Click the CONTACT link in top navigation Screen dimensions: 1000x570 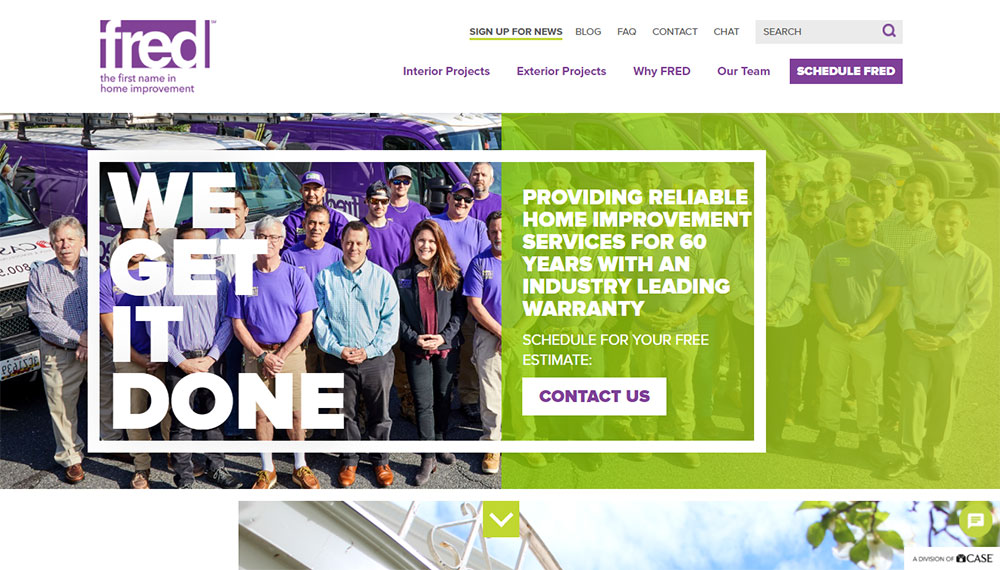(675, 31)
